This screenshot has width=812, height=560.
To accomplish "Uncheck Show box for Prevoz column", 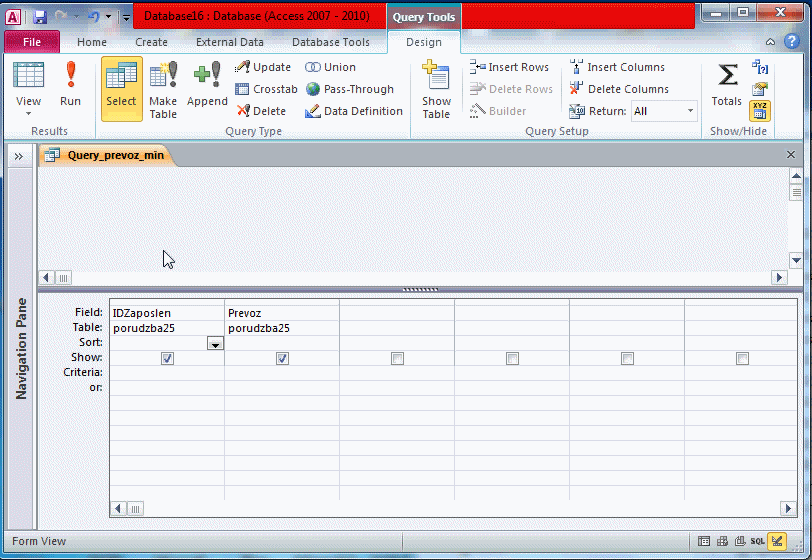I will point(282,358).
